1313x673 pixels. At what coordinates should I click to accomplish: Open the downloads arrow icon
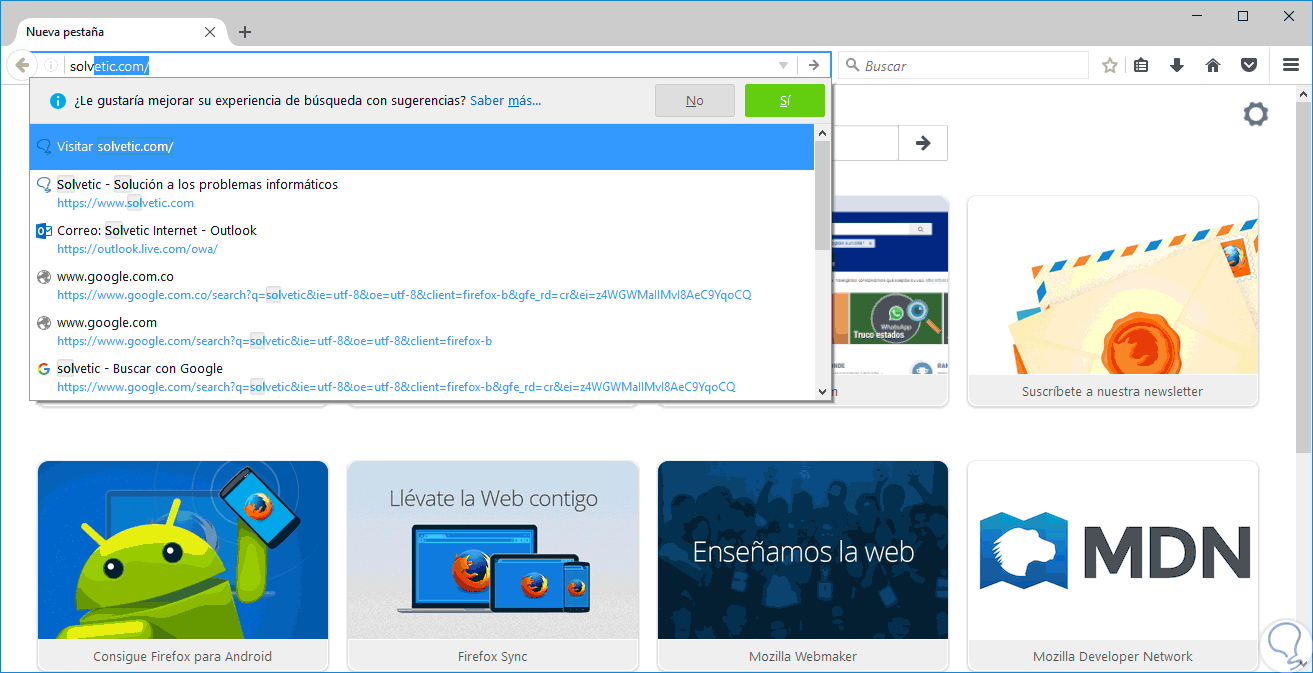click(1177, 66)
